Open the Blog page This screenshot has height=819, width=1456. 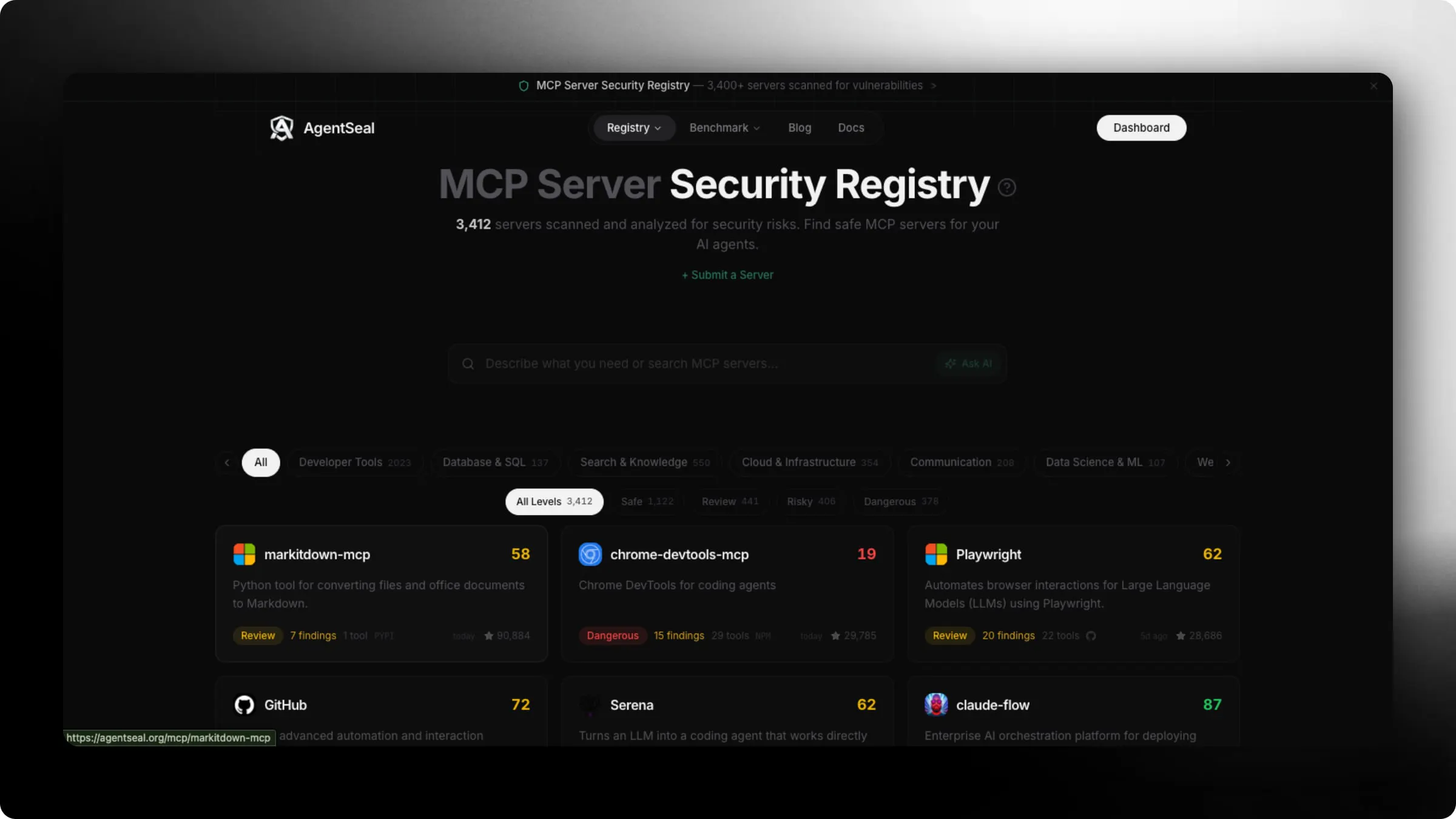click(800, 128)
